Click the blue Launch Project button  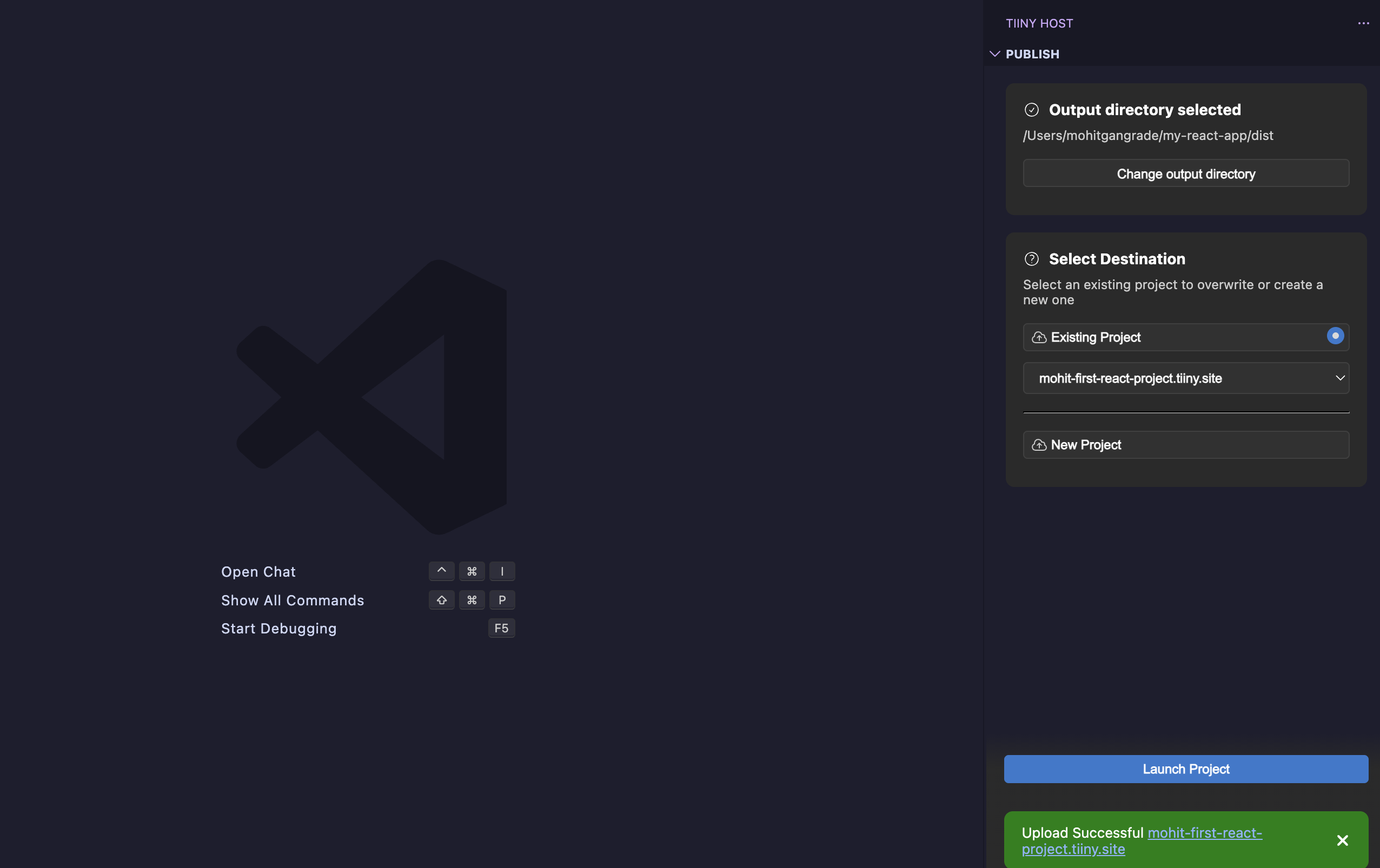tap(1185, 769)
